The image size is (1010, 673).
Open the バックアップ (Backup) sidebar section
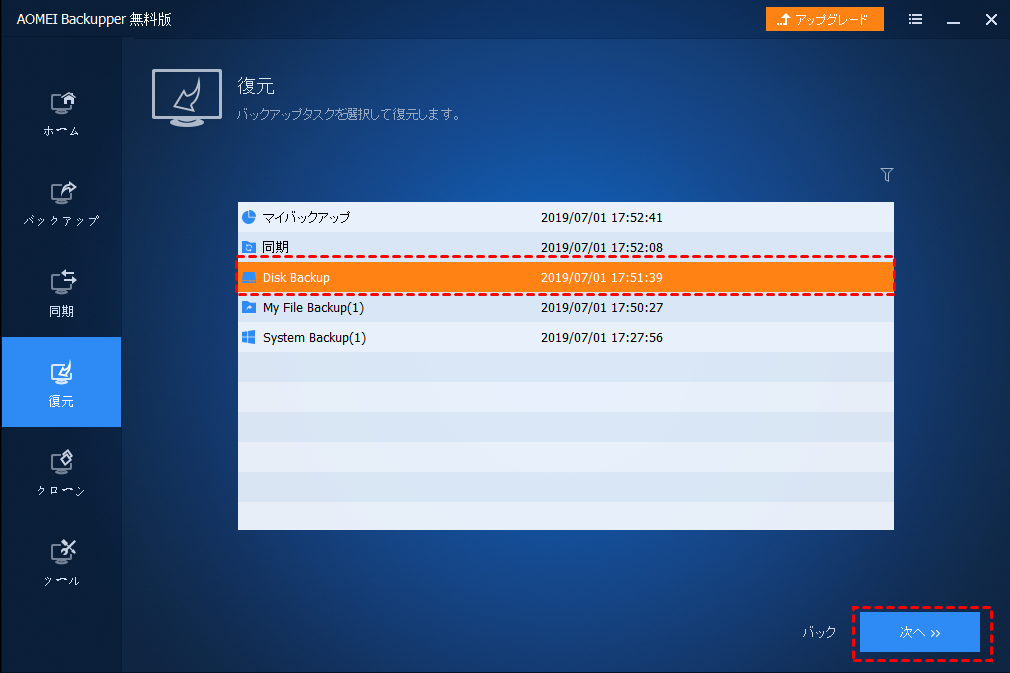61,204
